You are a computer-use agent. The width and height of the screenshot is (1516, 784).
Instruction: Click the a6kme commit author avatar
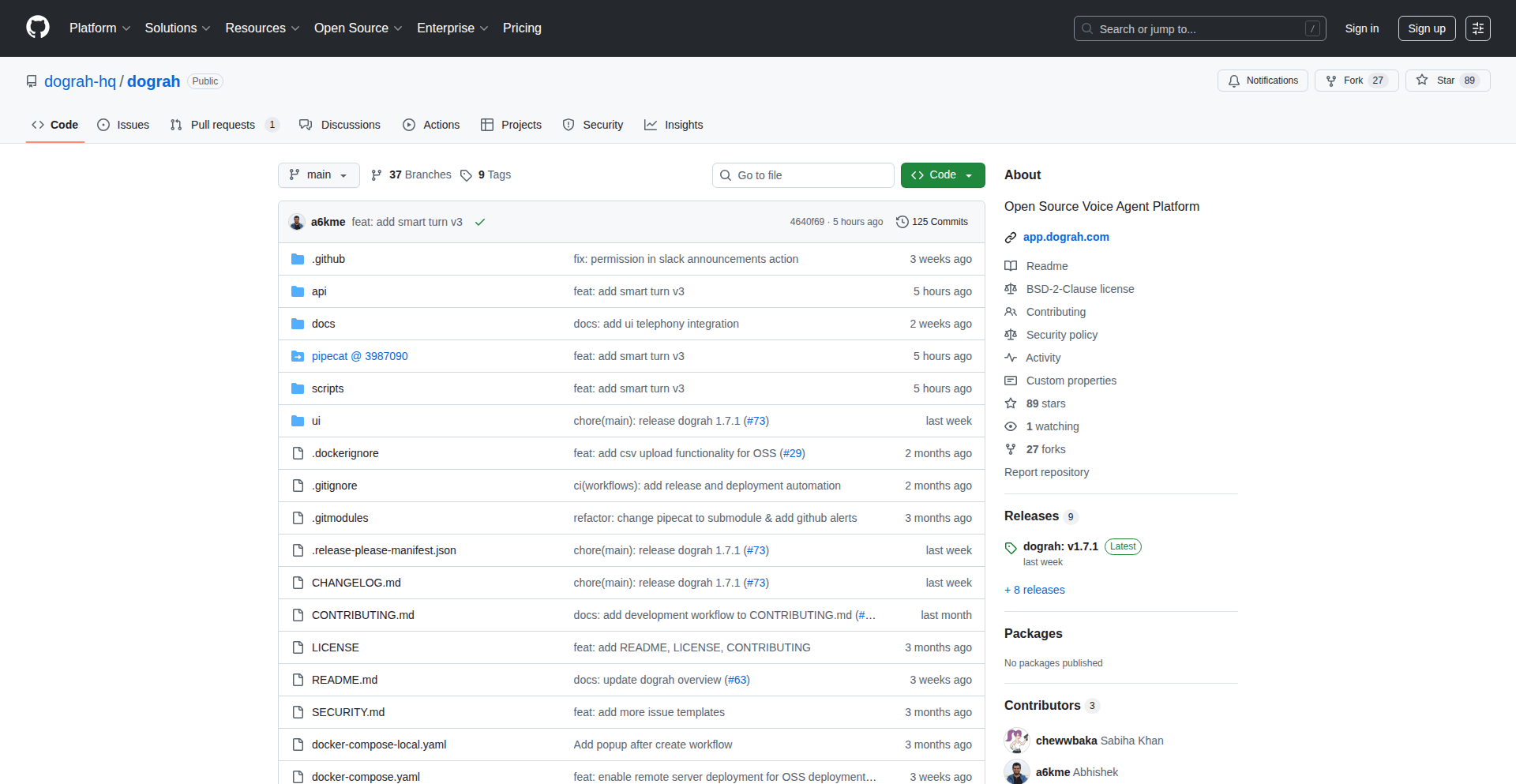[297, 222]
